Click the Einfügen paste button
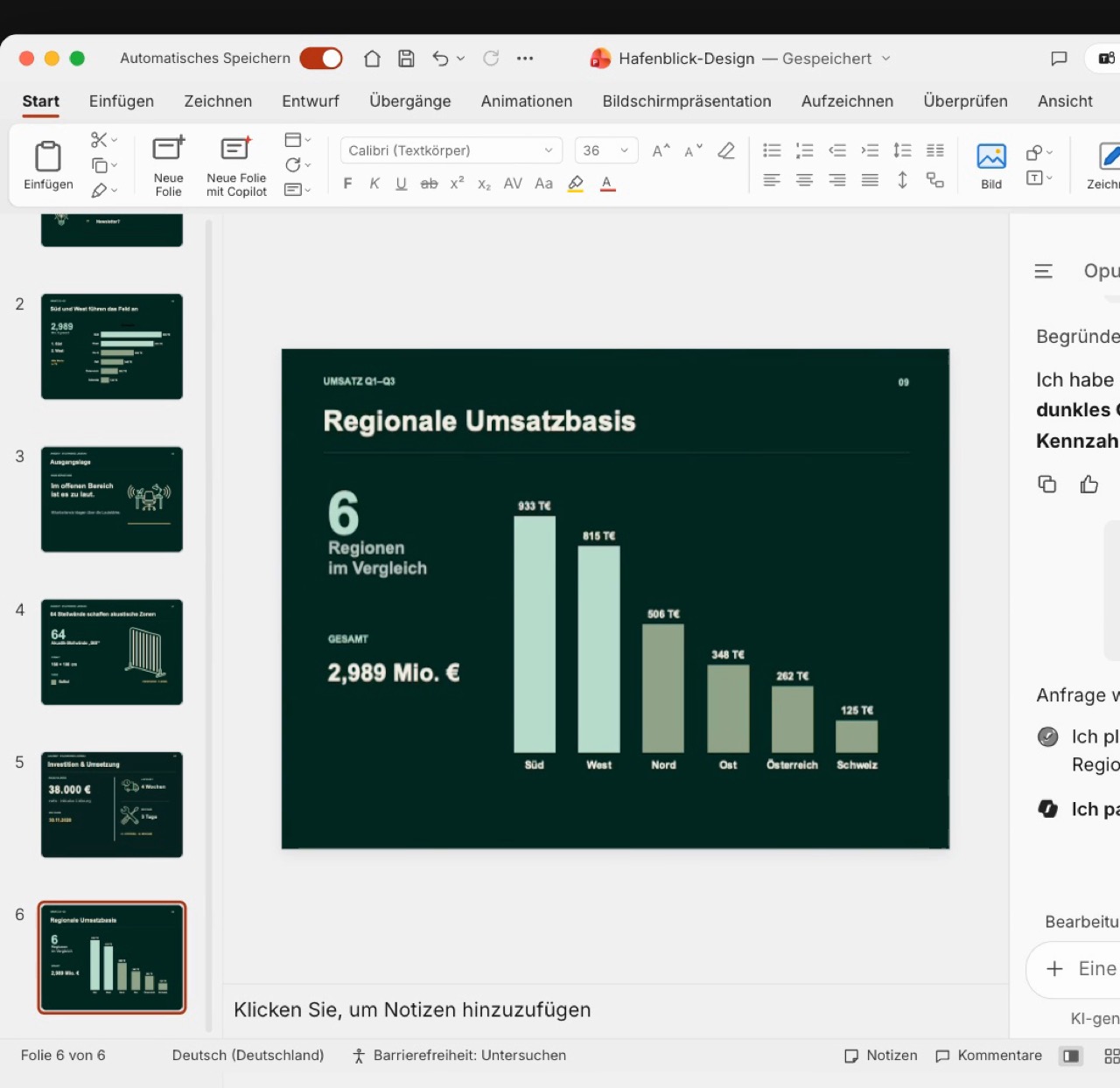The width and height of the screenshot is (1120, 1088). (x=48, y=165)
